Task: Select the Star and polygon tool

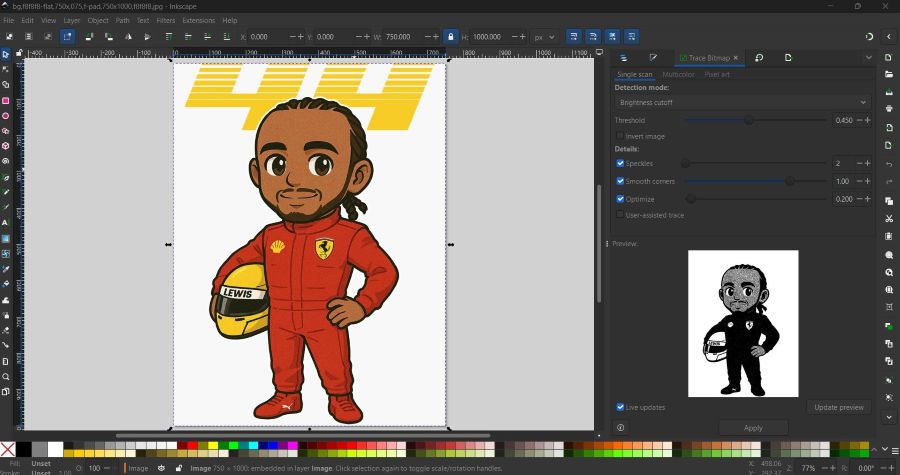Action: pos(6,131)
